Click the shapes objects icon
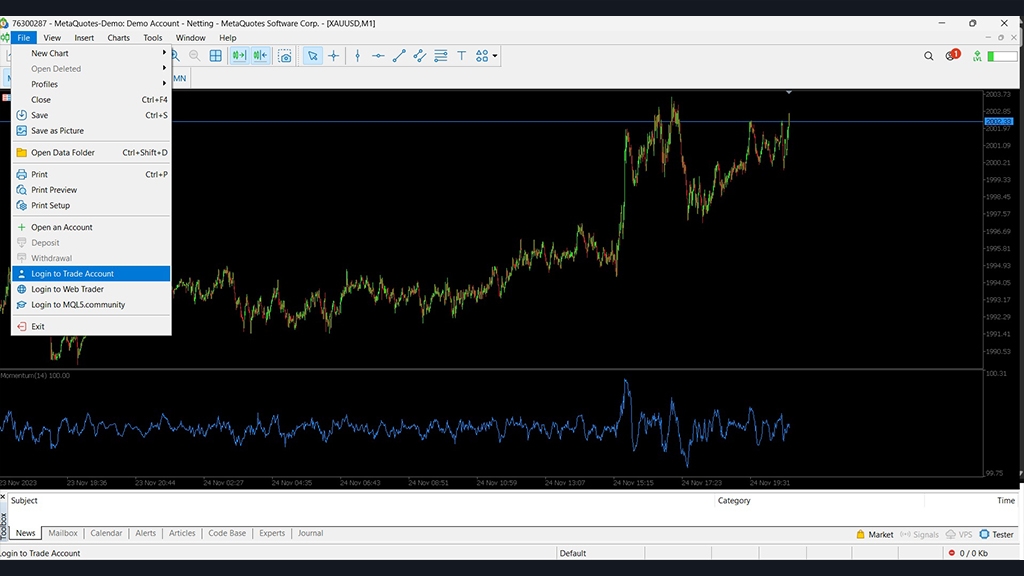 [482, 56]
